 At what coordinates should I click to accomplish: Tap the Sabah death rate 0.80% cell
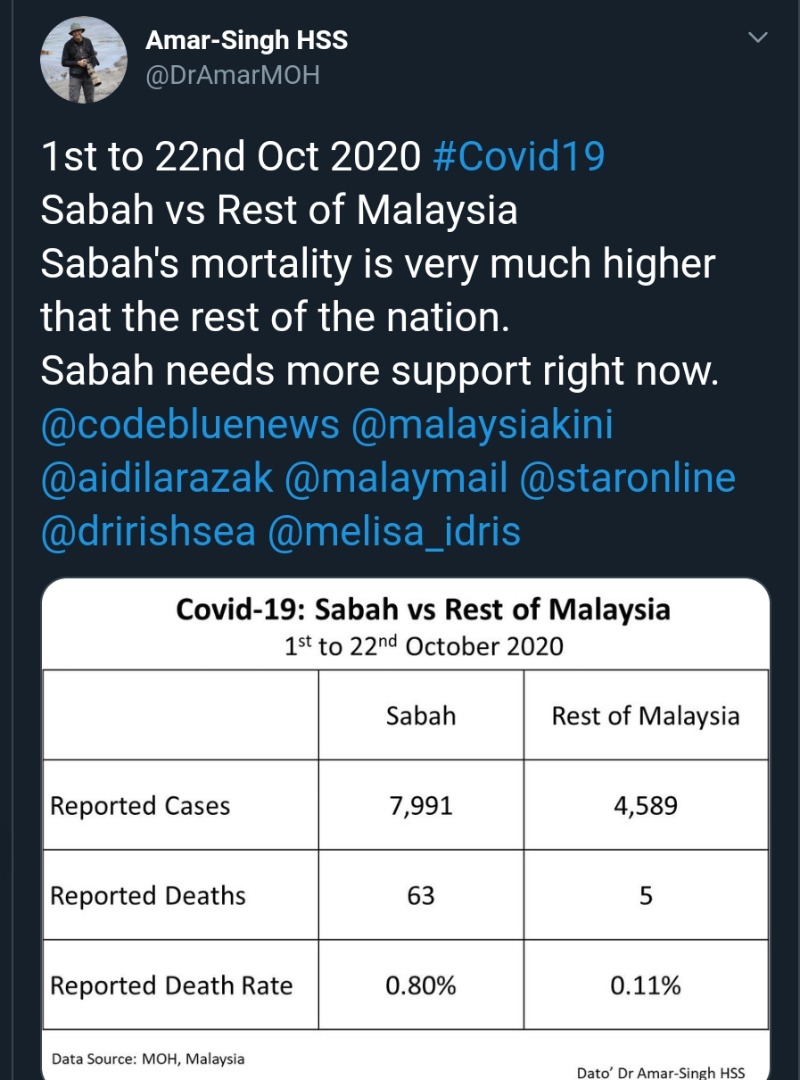click(421, 985)
